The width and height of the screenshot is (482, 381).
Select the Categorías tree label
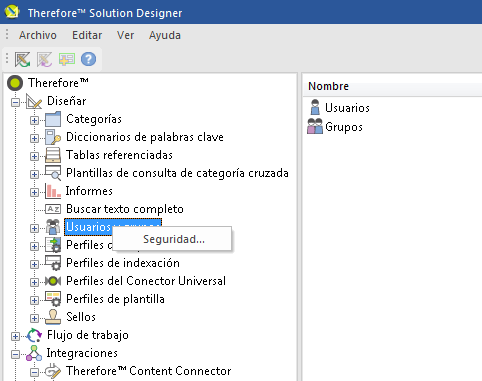click(x=94, y=119)
